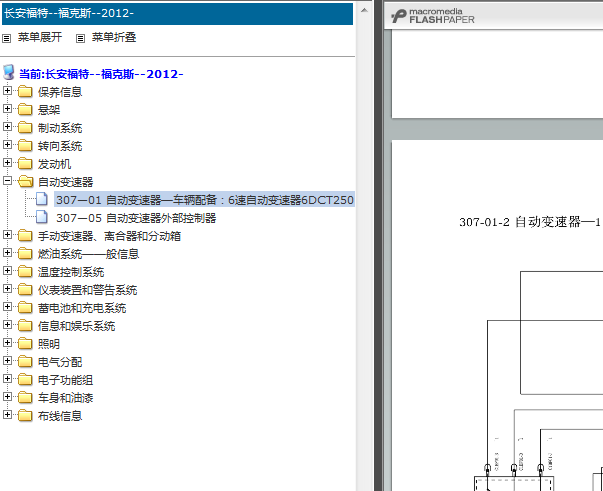Expand the 车身和油漆 folder node
This screenshot has width=603, height=491.
[x=7, y=397]
